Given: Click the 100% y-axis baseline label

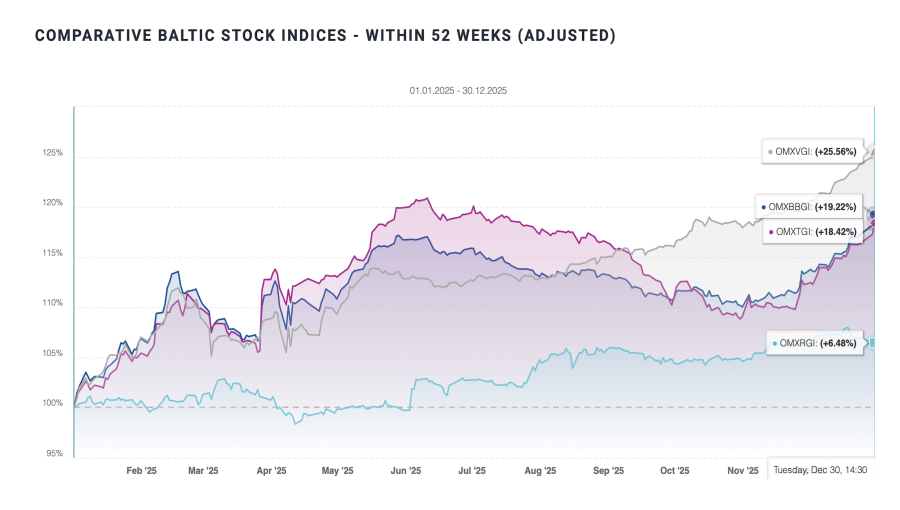Looking at the screenshot, I should click(x=52, y=404).
